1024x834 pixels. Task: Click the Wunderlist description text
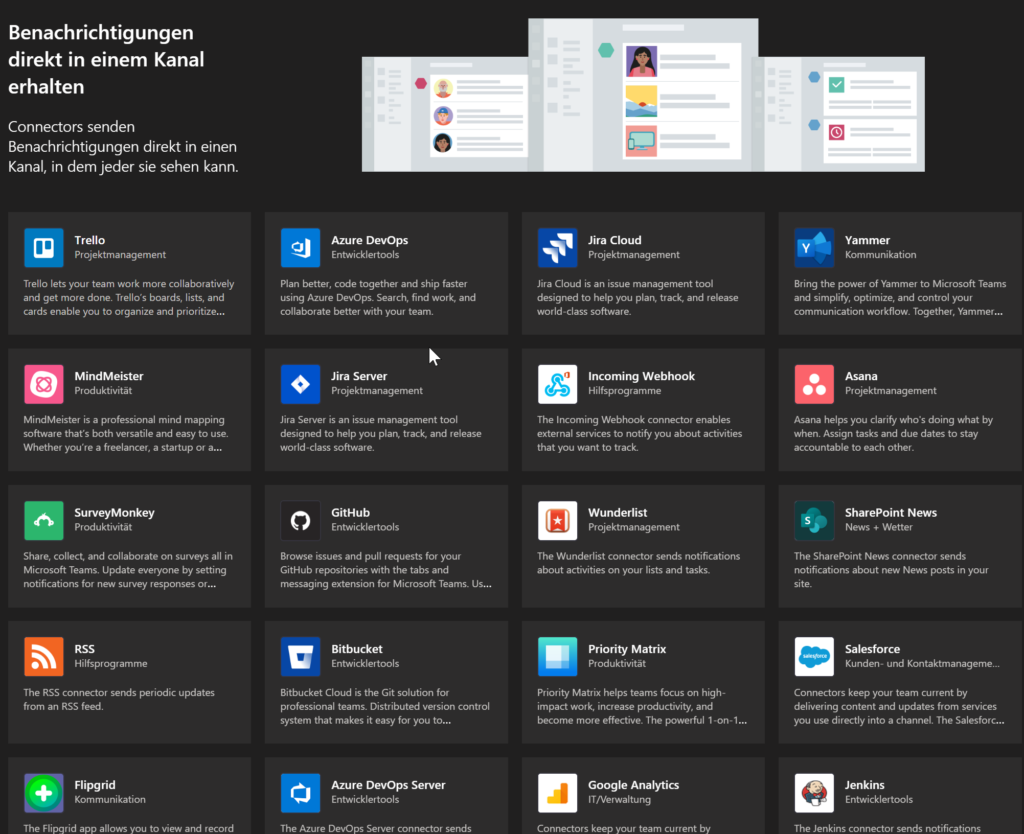pyautogui.click(x=638, y=563)
